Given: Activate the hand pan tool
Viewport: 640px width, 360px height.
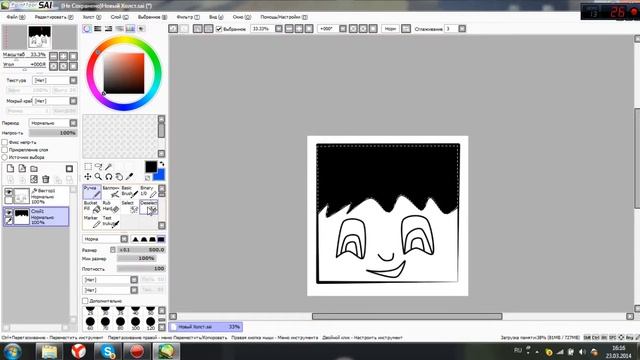Looking at the screenshot, I should [119, 177].
